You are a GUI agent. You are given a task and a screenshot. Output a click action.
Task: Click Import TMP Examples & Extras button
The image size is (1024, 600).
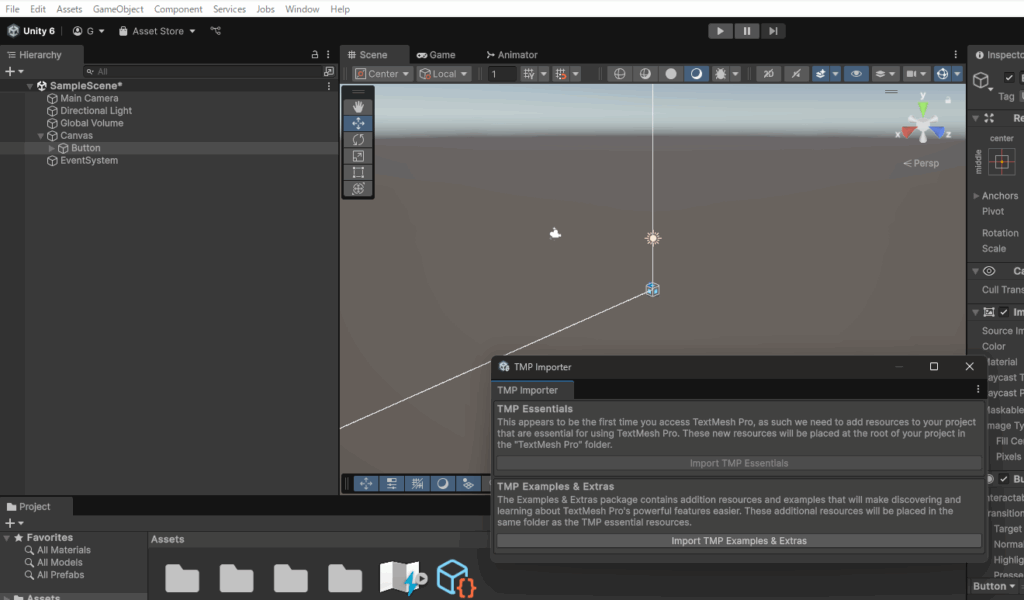click(x=739, y=541)
